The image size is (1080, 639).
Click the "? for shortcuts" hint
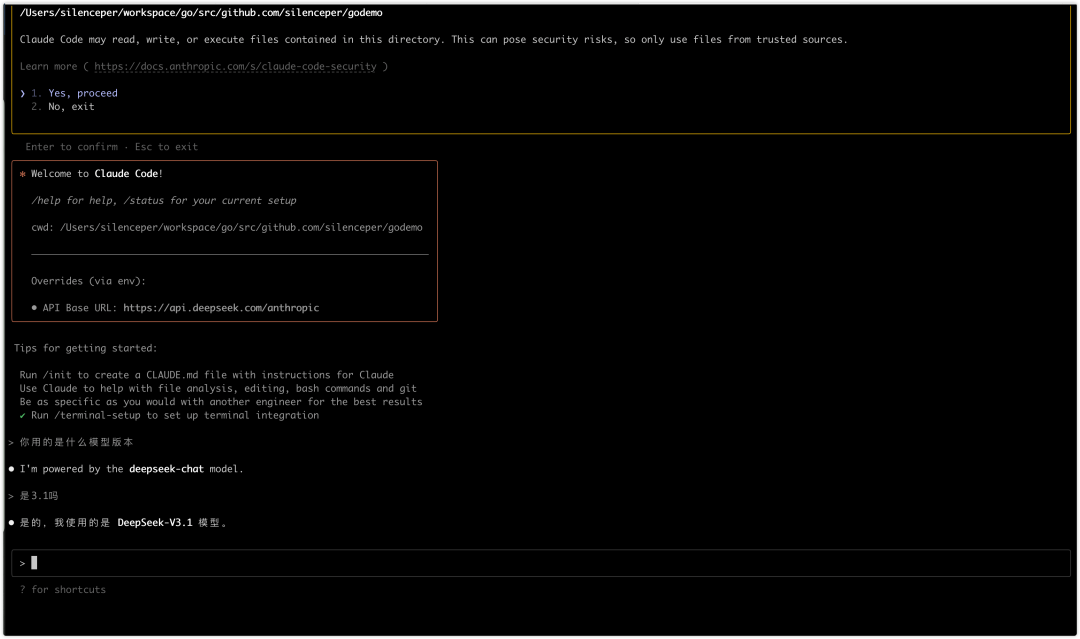(x=63, y=589)
